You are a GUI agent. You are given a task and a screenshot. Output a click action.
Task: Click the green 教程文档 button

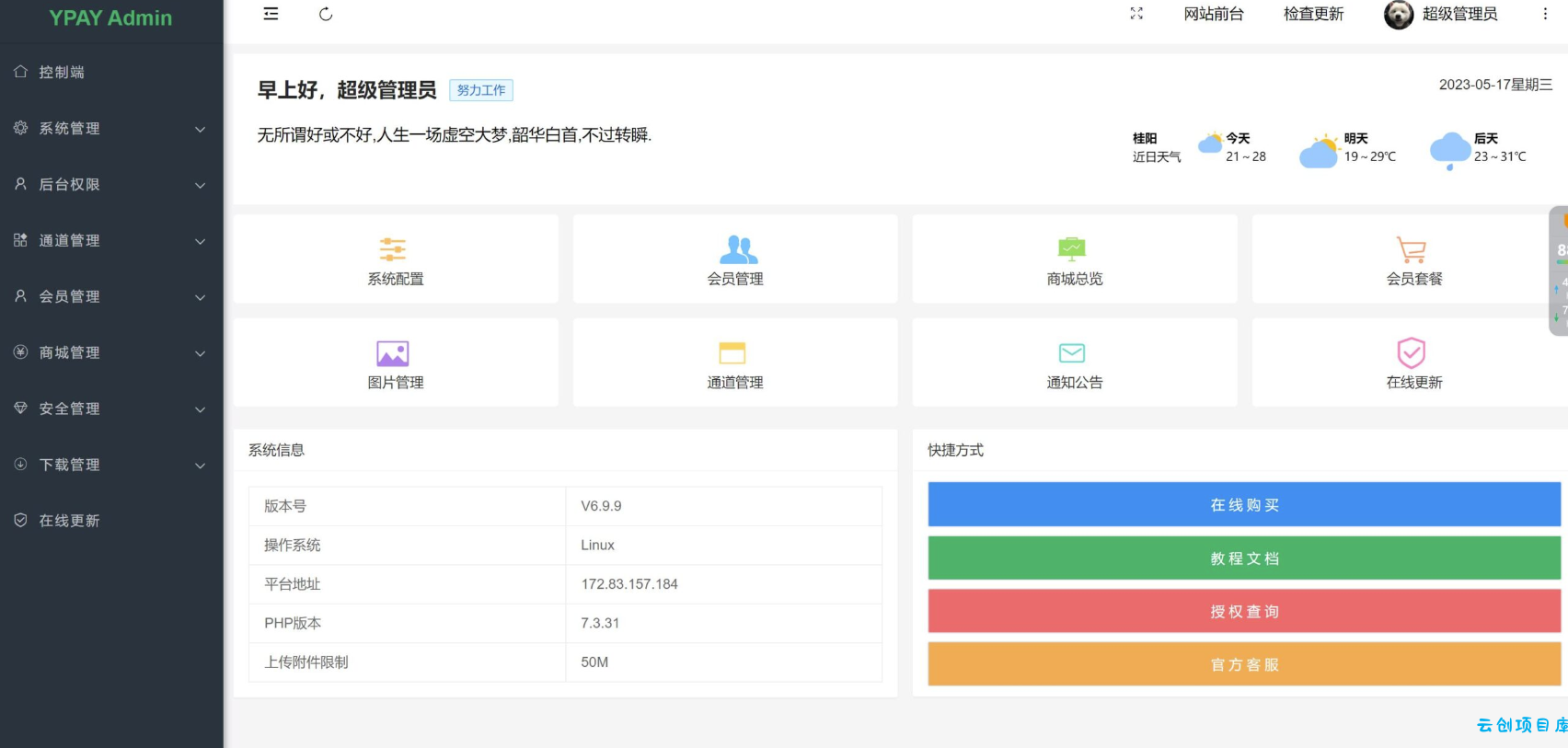pos(1244,558)
